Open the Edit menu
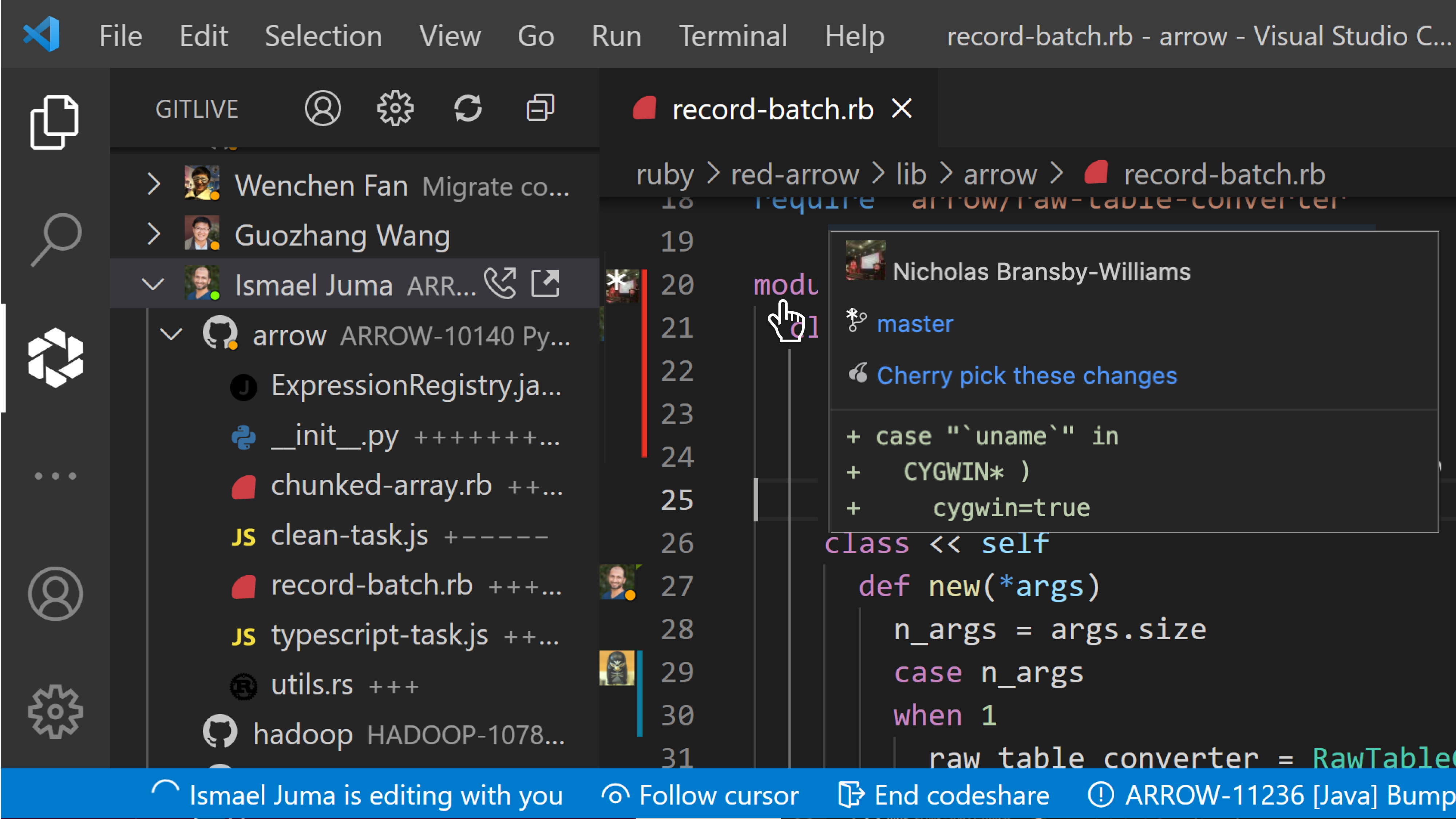 (x=203, y=36)
